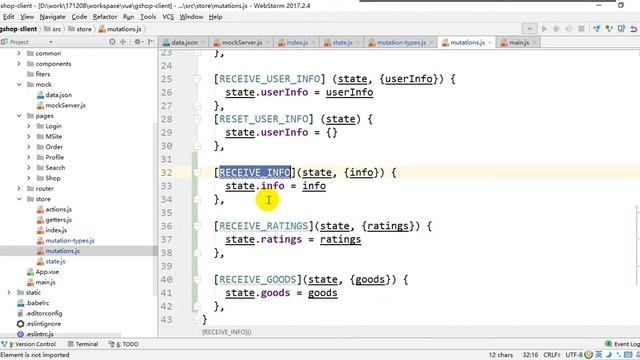Expand the components folder
Image resolution: width=640 pixels, height=360 pixels.
pos(19,64)
